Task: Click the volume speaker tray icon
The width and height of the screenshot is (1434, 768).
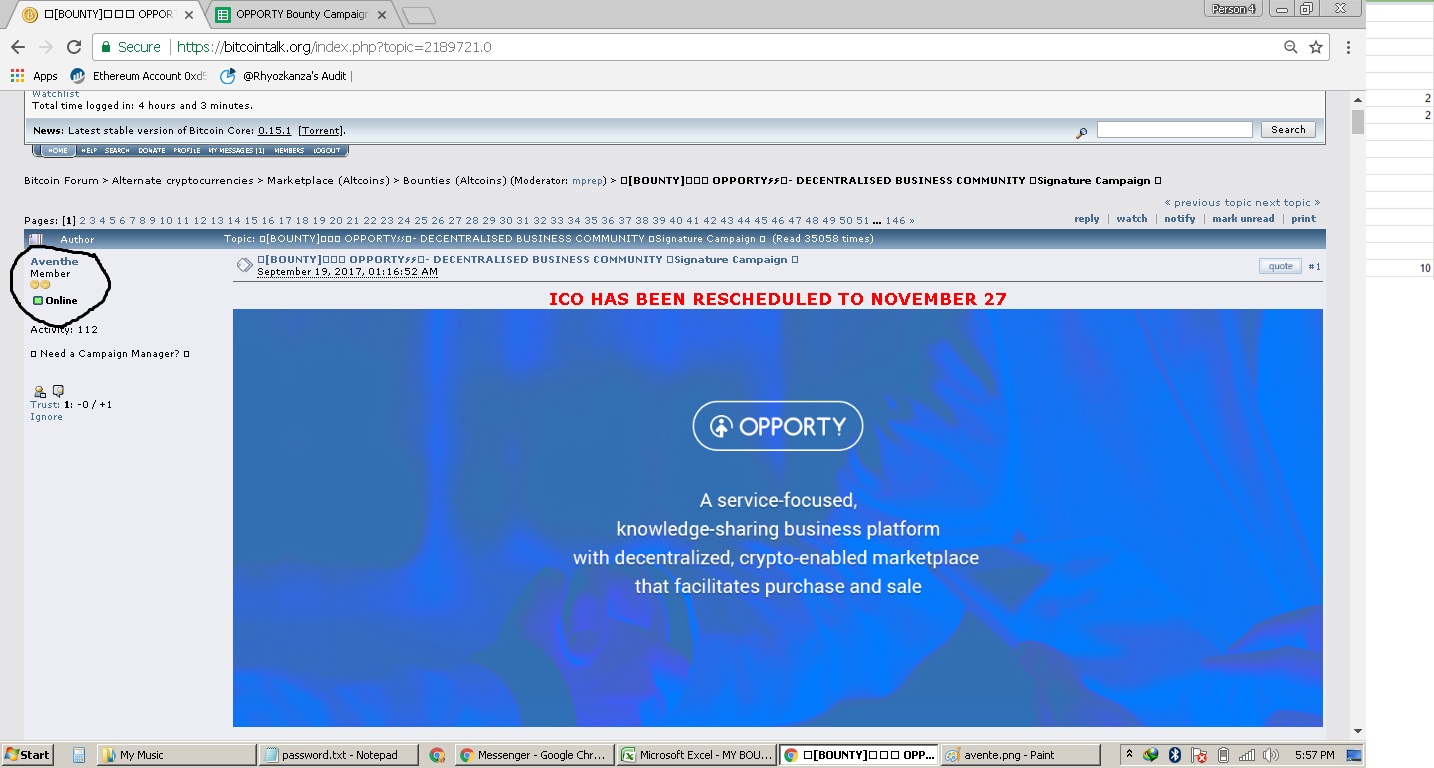Action: coord(1270,755)
